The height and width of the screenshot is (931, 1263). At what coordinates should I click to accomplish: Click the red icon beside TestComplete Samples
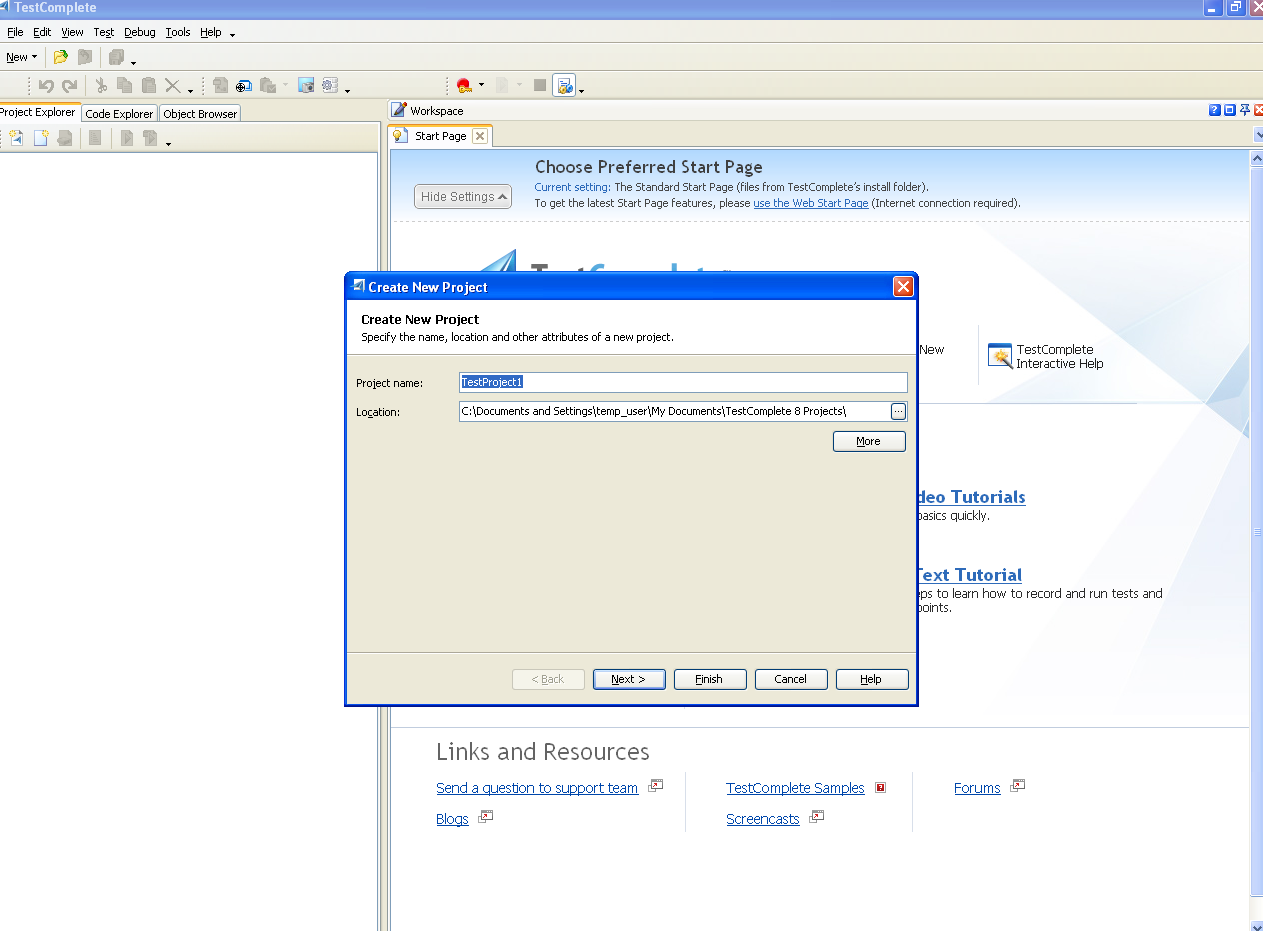[880, 787]
